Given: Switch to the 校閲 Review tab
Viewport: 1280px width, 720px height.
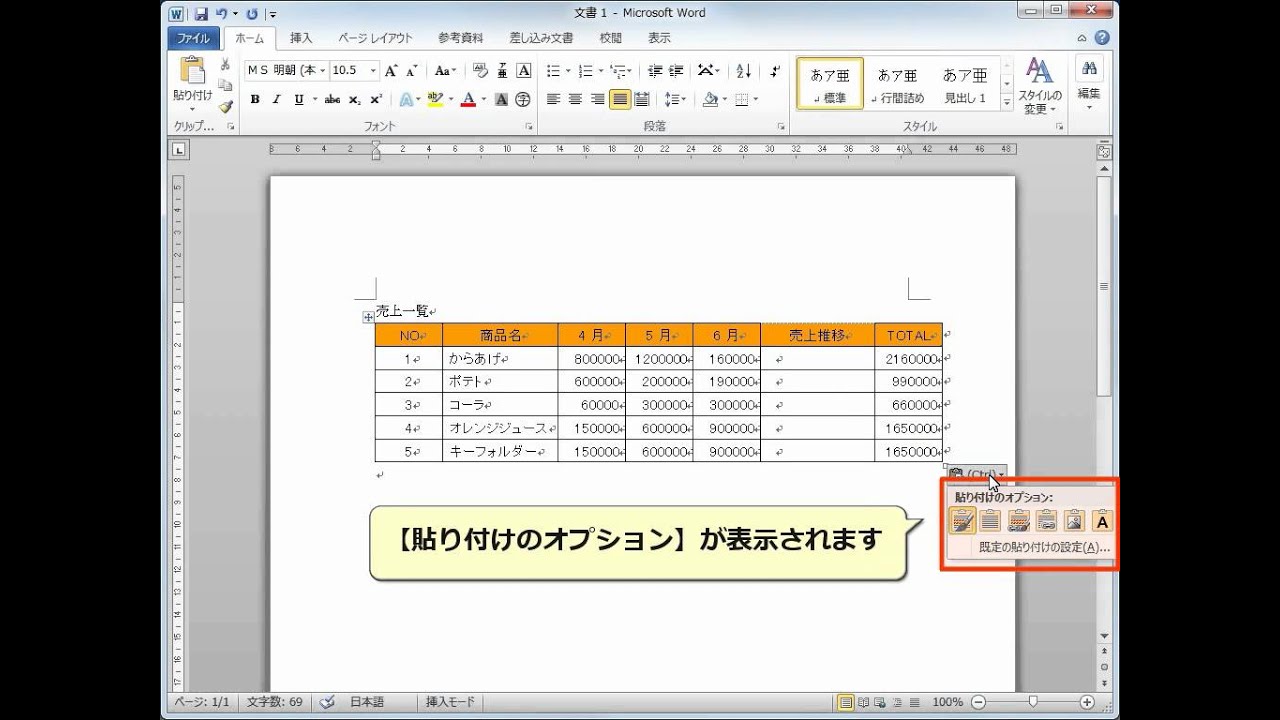Looking at the screenshot, I should (x=611, y=38).
